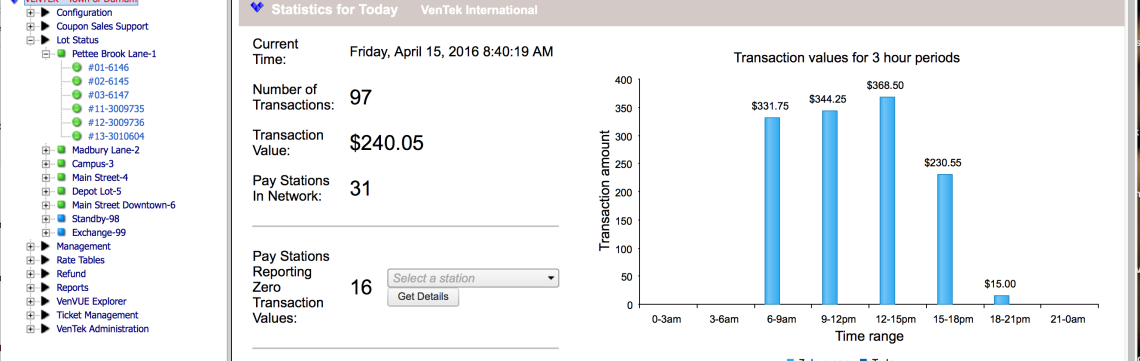Open VenVUE Explorer section

(x=91, y=301)
